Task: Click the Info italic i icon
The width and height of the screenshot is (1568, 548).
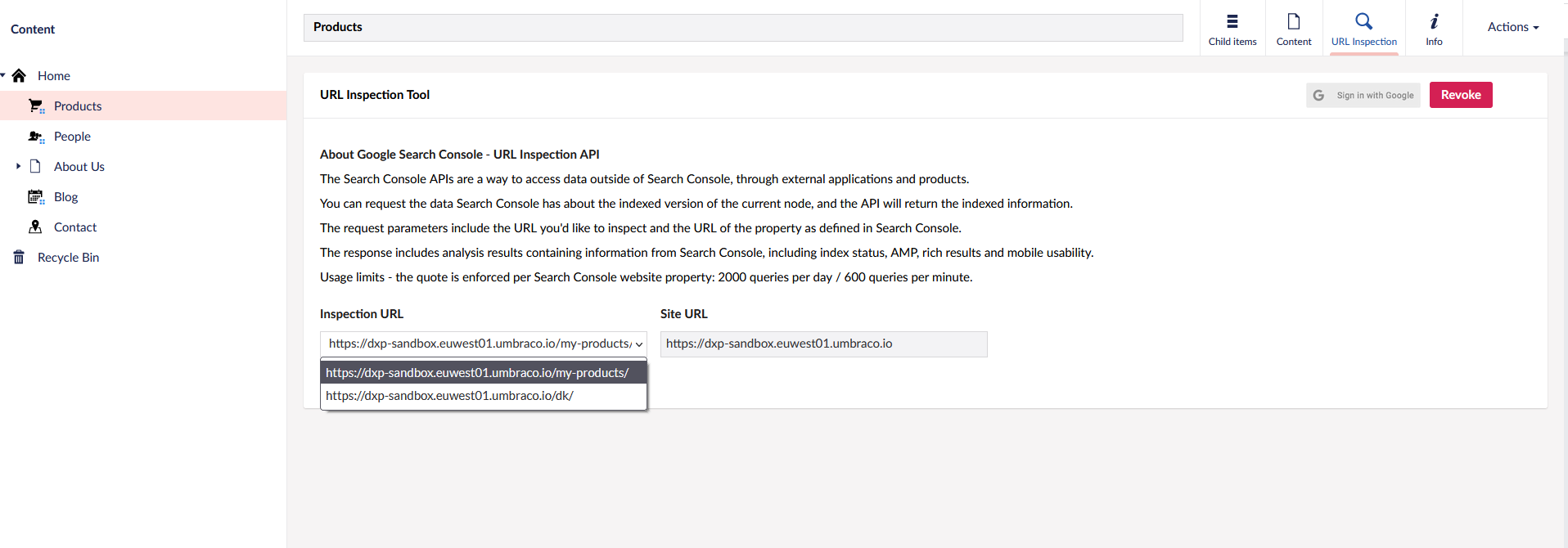Action: pyautogui.click(x=1434, y=21)
